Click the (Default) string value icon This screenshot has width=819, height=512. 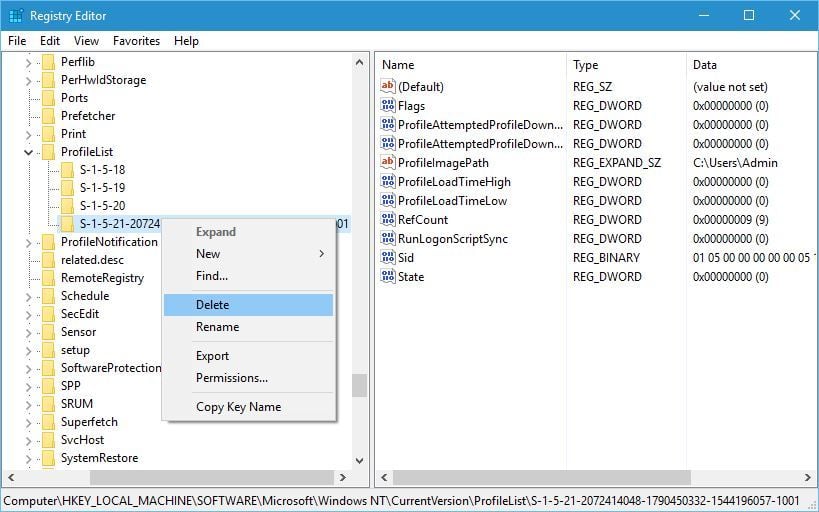(388, 86)
